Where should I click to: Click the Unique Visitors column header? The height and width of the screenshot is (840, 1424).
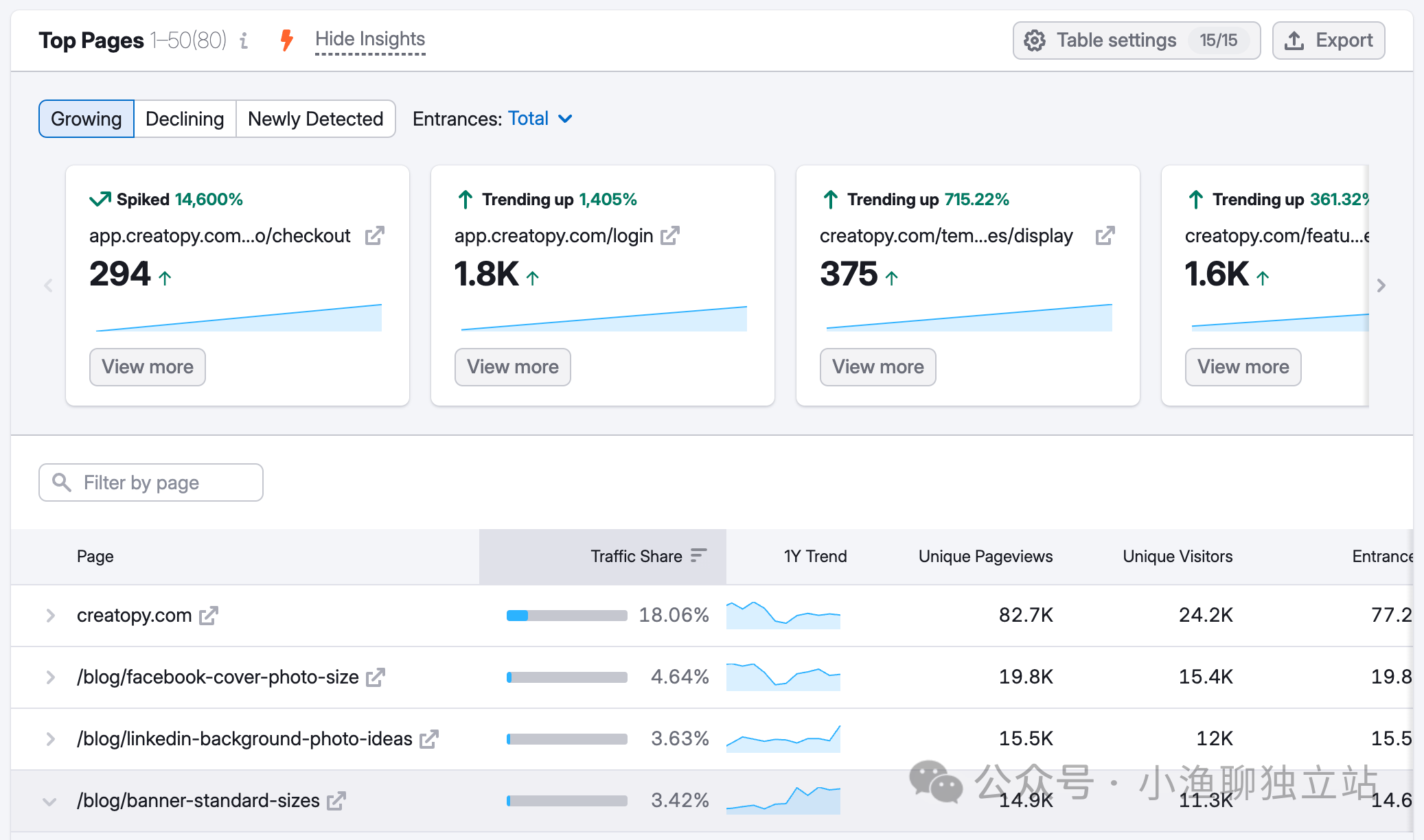[1178, 556]
